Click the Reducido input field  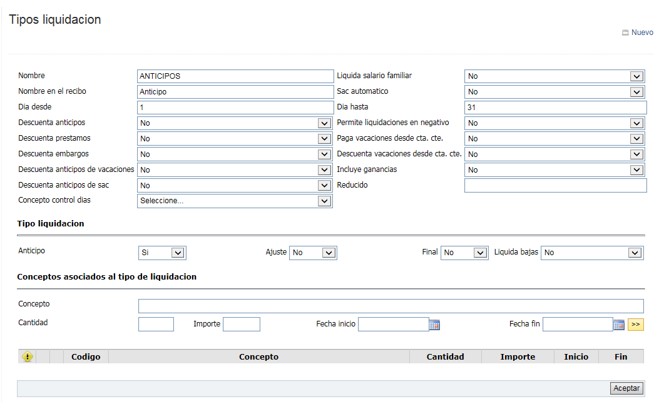point(554,185)
